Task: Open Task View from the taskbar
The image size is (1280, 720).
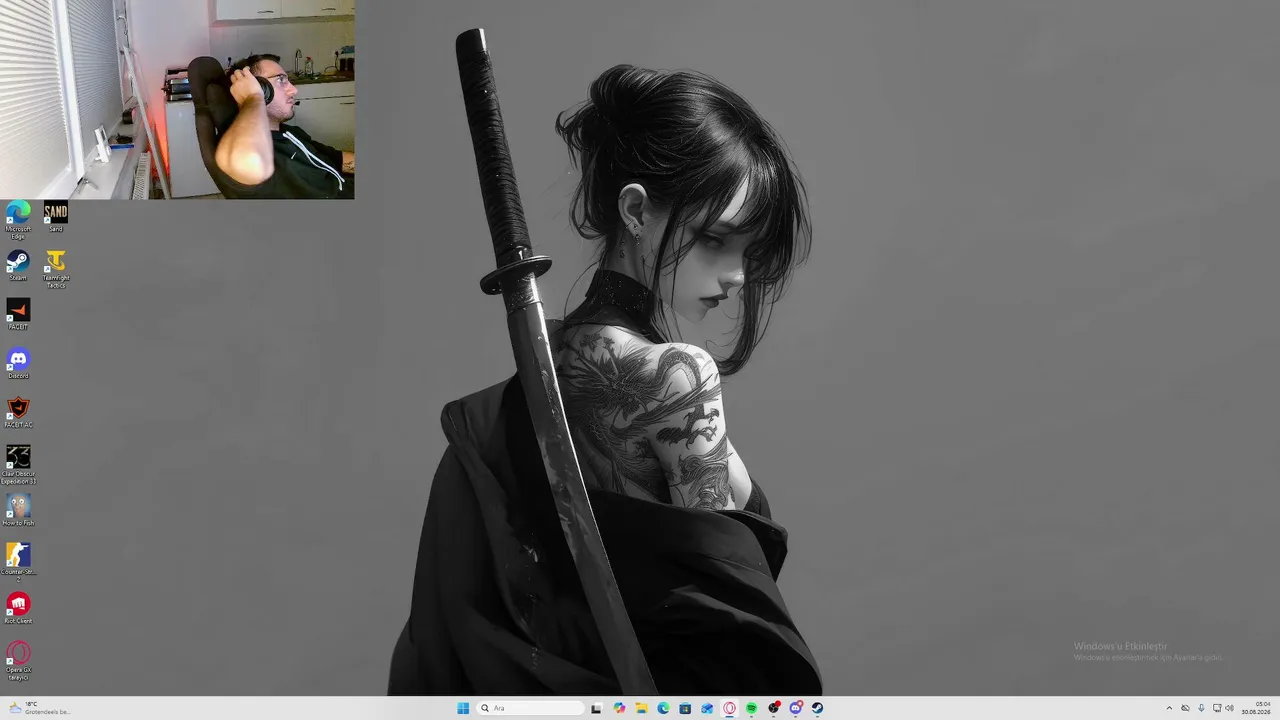Action: pos(596,708)
